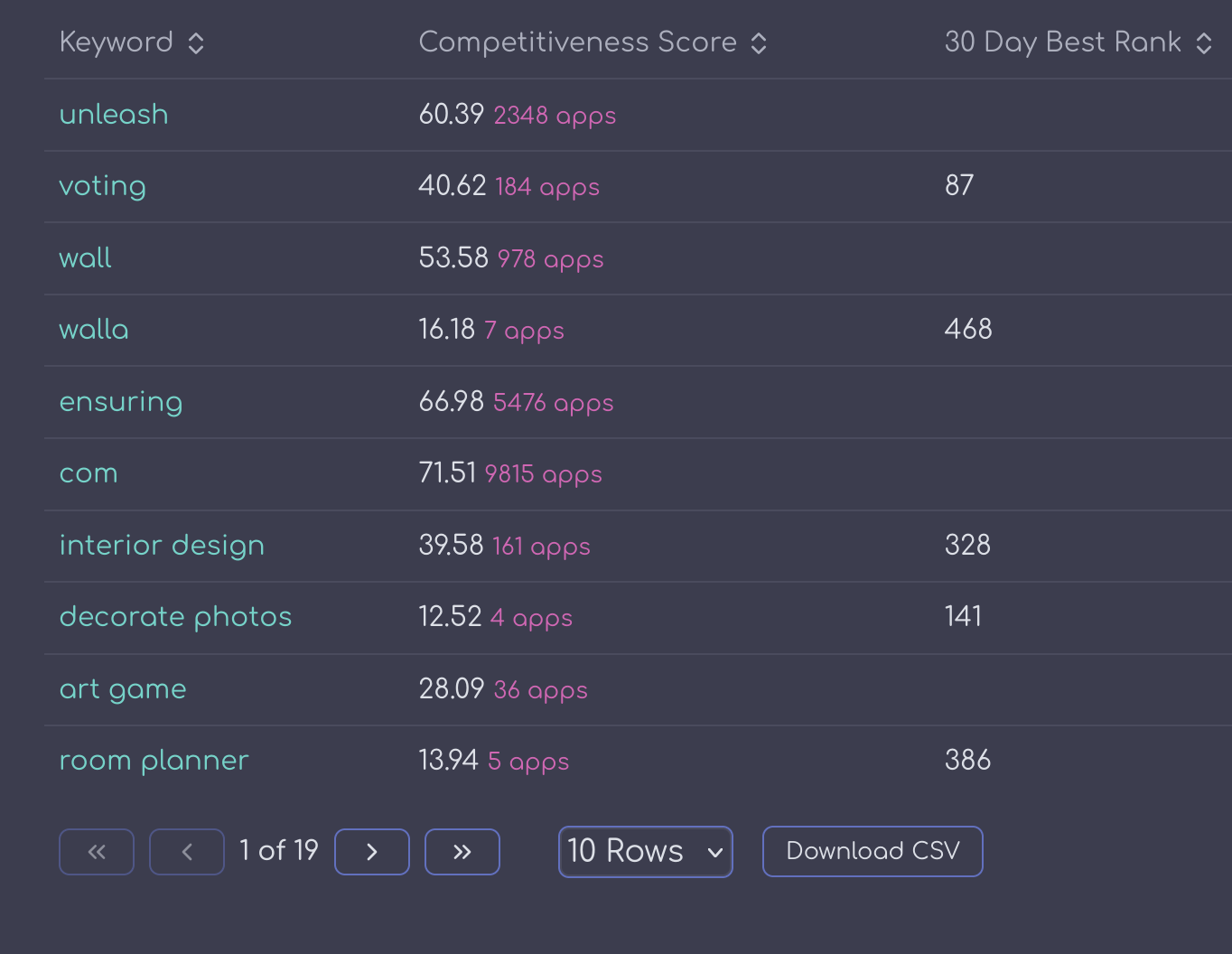Go to next page of results

click(x=372, y=852)
